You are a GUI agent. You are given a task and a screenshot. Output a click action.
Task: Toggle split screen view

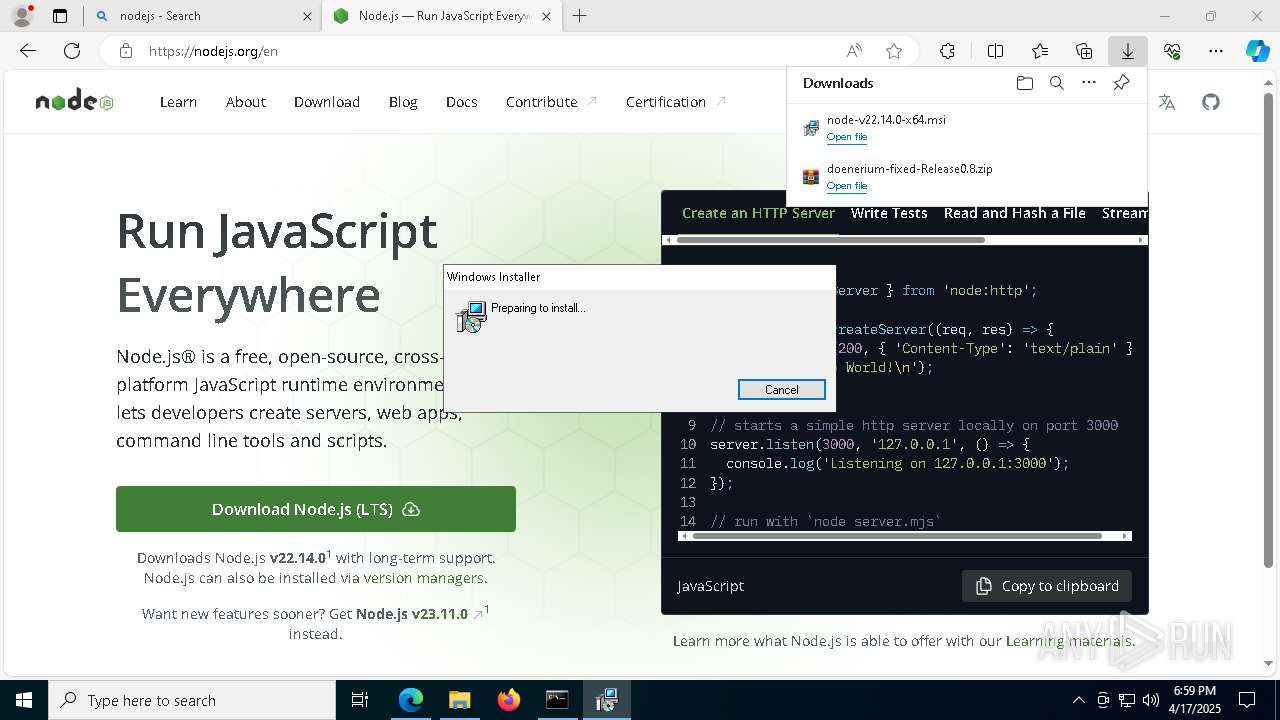click(995, 51)
